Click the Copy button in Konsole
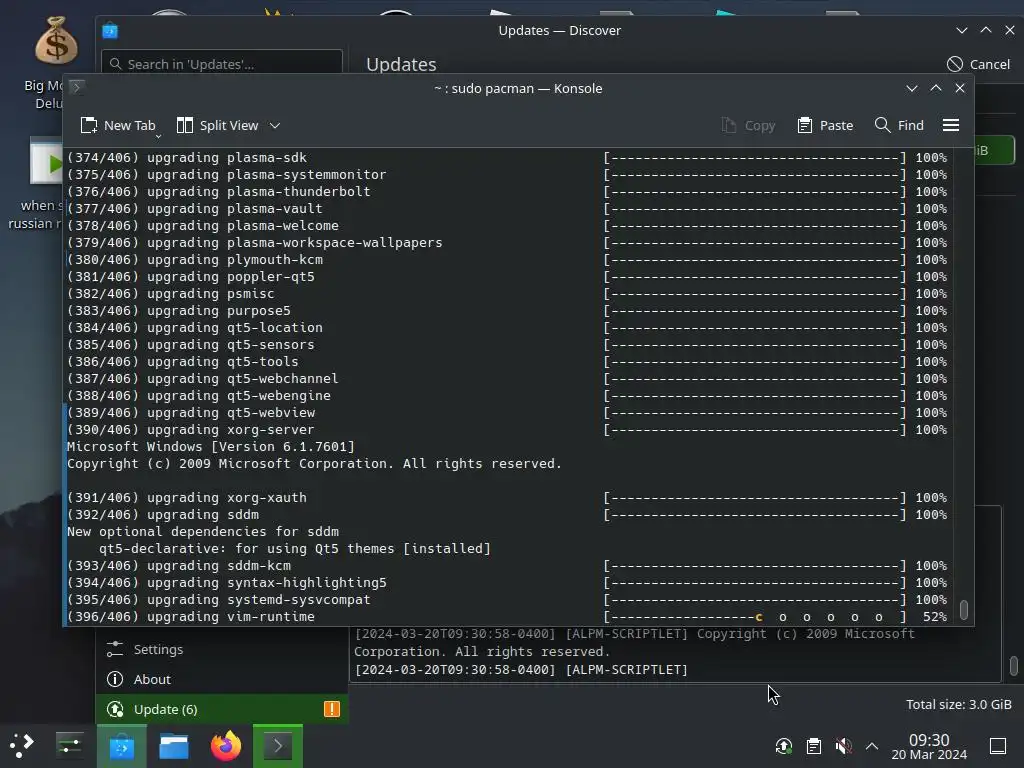Image resolution: width=1024 pixels, height=768 pixels. pyautogui.click(x=748, y=125)
